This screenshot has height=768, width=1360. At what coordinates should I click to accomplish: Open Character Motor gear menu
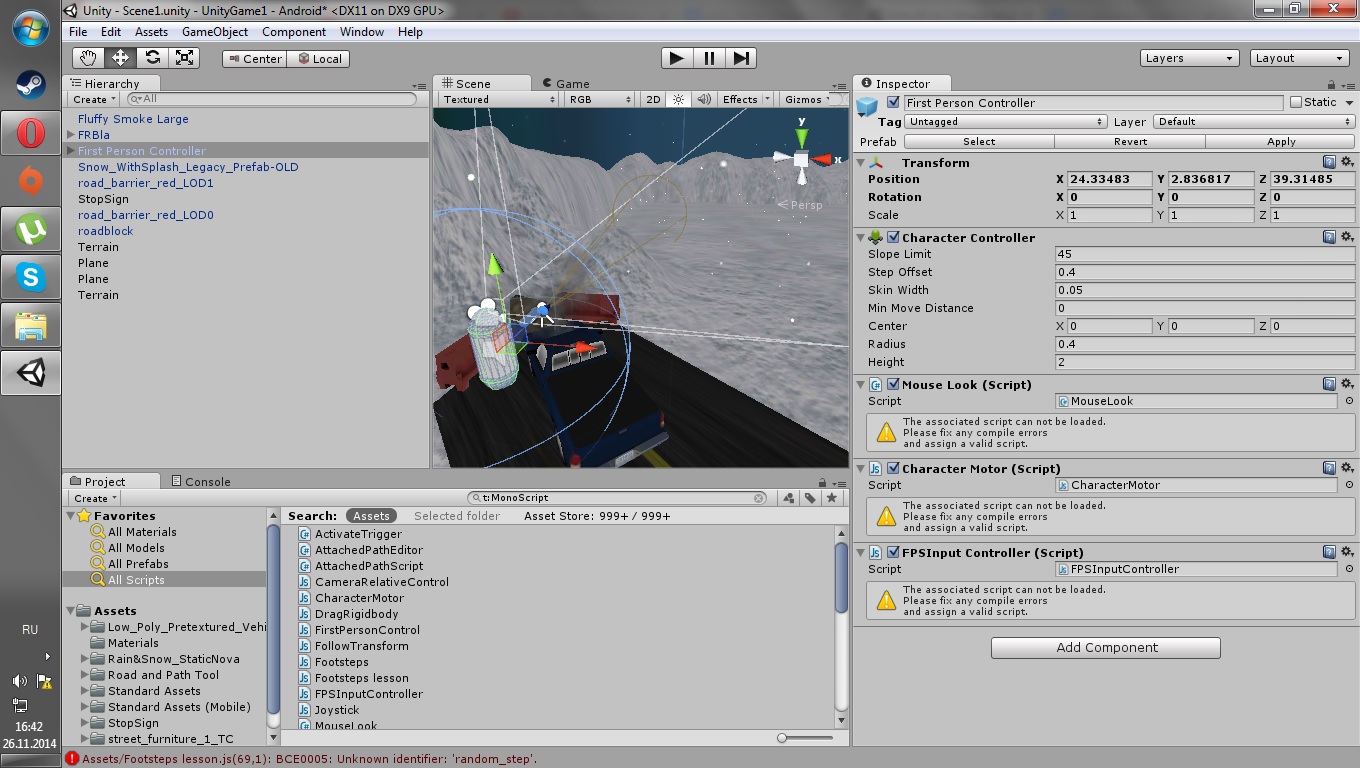pos(1347,468)
